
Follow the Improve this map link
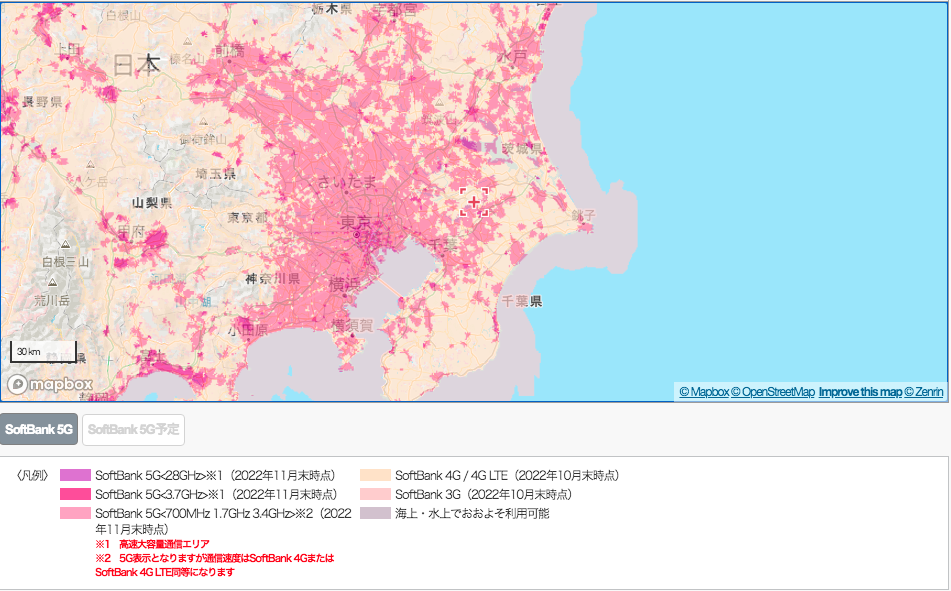(863, 392)
